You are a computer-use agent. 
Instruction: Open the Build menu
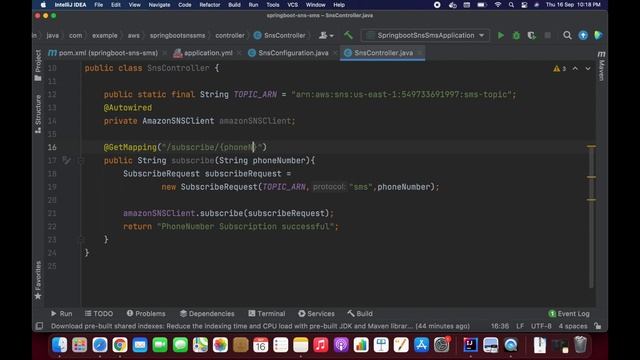[x=234, y=5]
